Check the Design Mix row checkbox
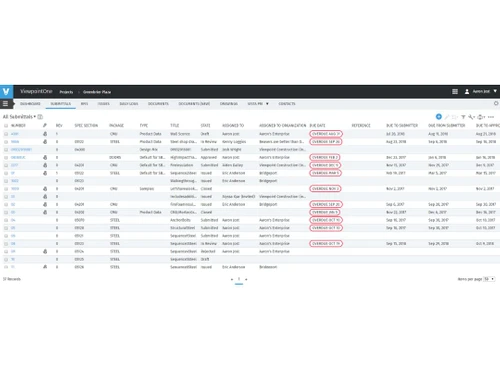 point(6,149)
